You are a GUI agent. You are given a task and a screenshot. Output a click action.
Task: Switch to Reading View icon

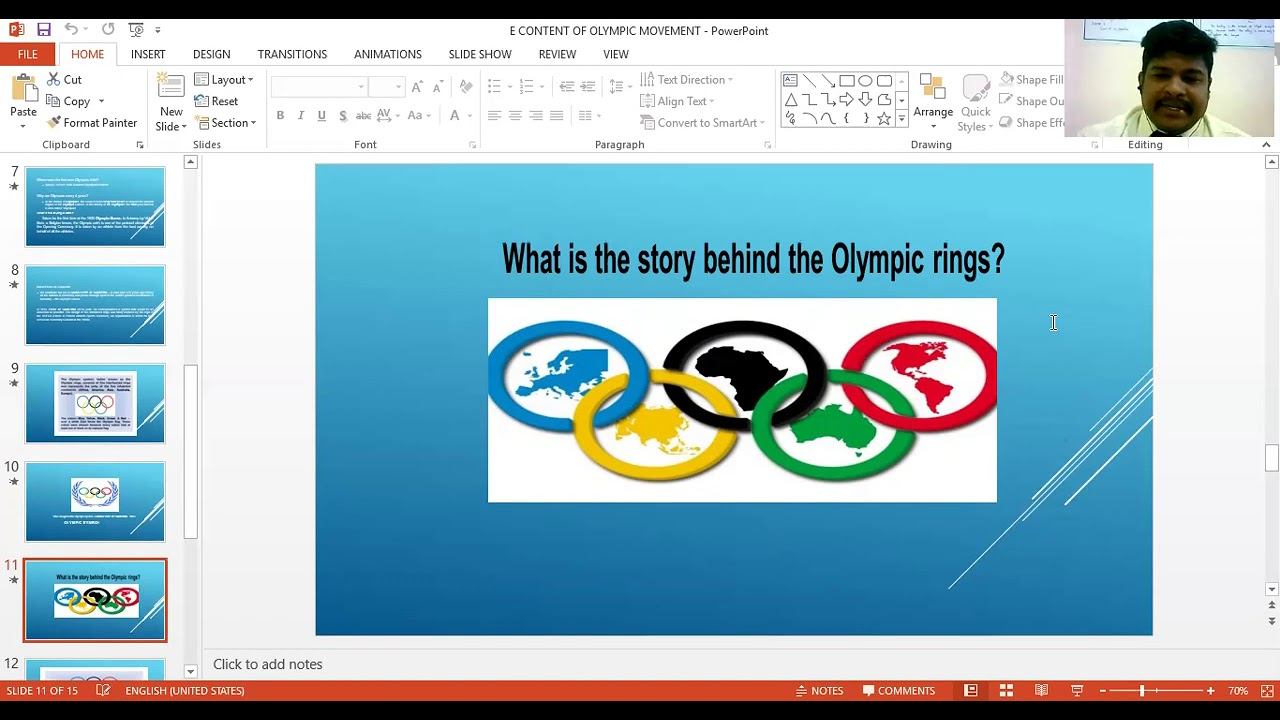[1041, 691]
